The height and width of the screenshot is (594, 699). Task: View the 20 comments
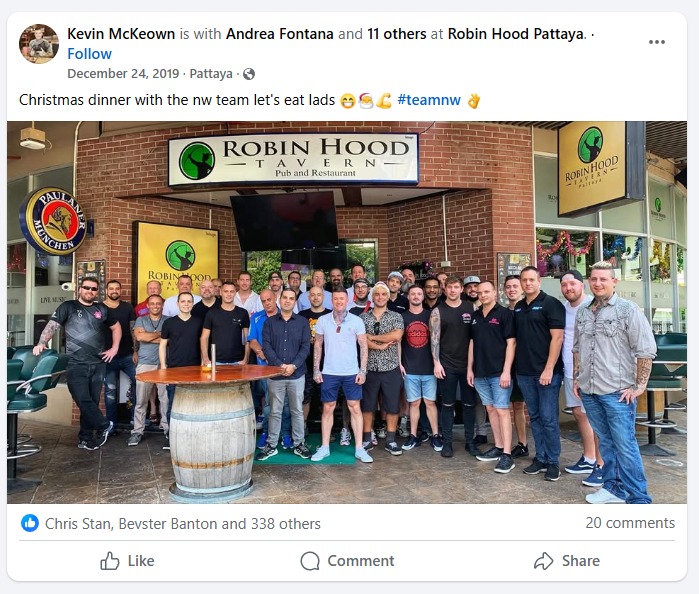click(630, 523)
